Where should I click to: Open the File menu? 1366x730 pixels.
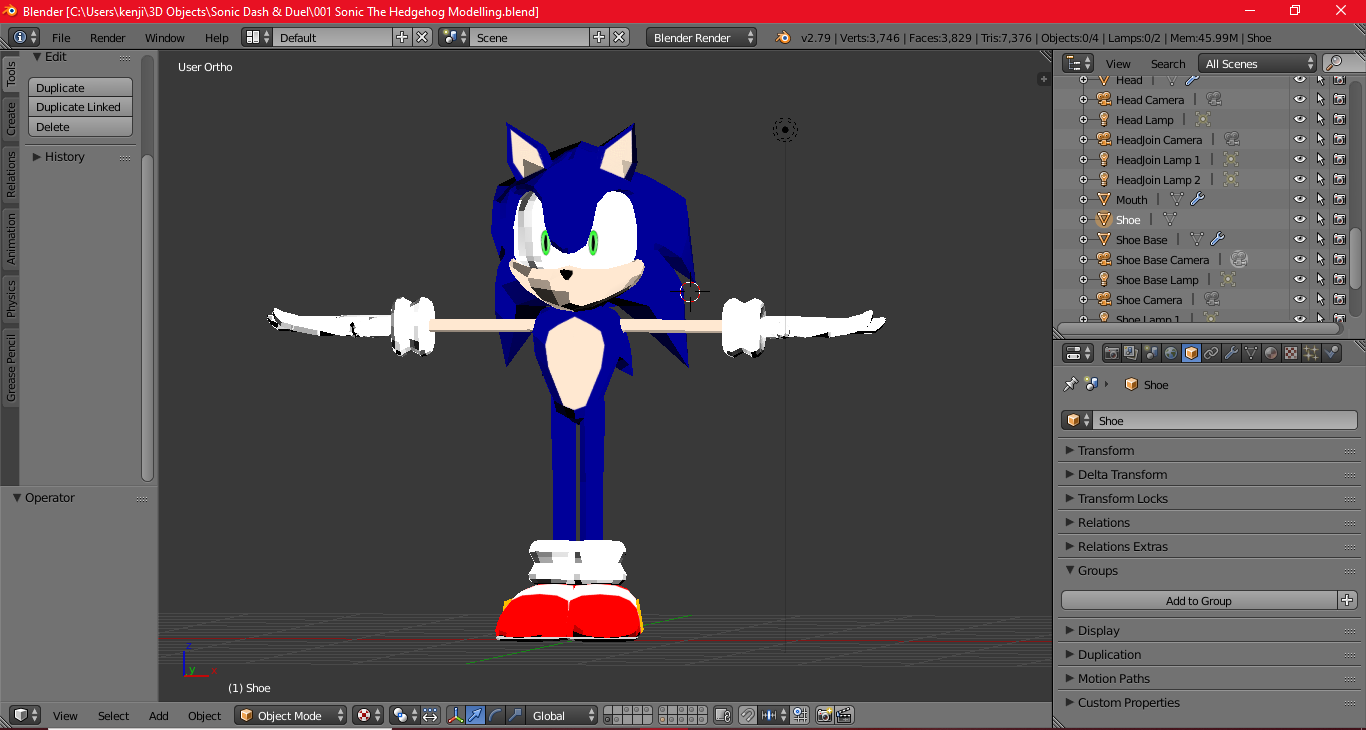click(61, 37)
